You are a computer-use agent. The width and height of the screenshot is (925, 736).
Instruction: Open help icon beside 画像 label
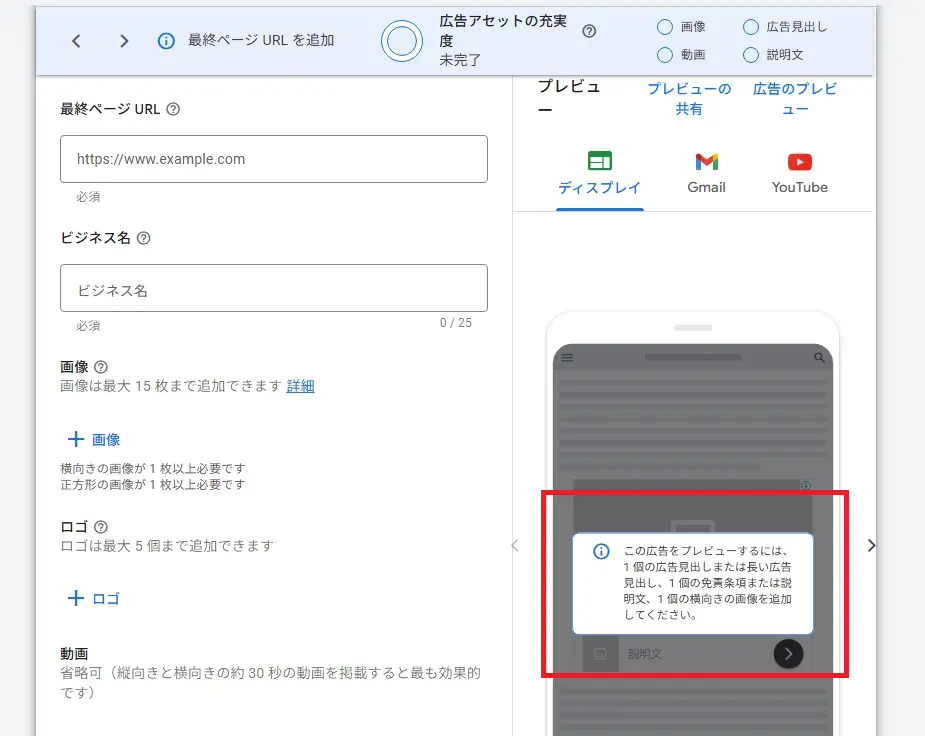[101, 367]
